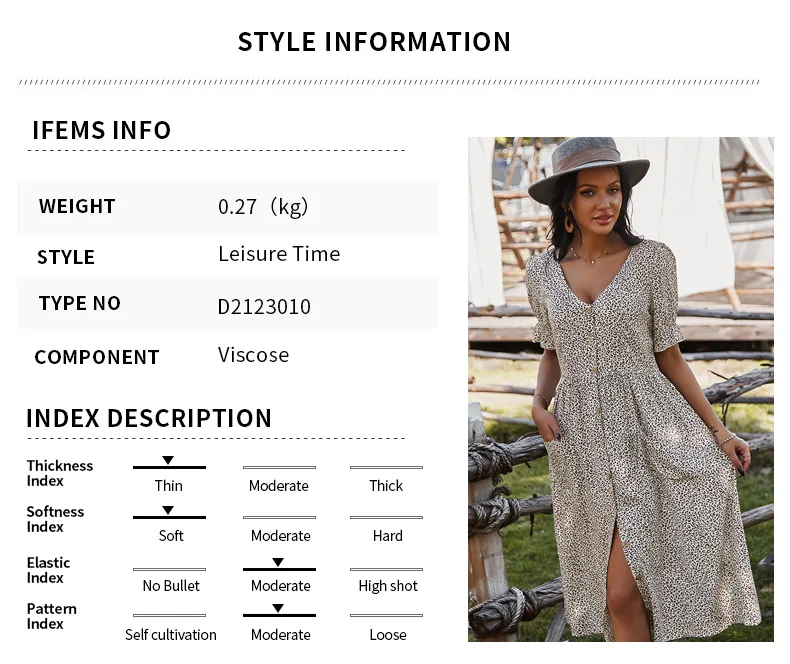Click the type number D2123010

pos(264,307)
